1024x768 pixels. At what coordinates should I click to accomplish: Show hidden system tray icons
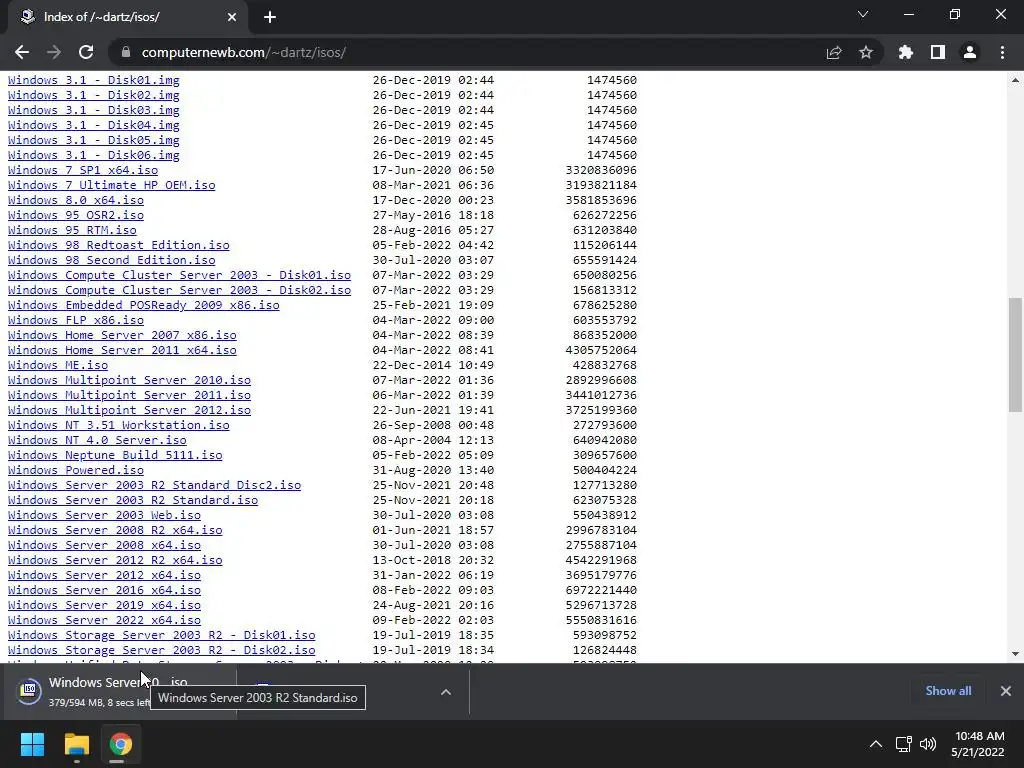[876, 744]
